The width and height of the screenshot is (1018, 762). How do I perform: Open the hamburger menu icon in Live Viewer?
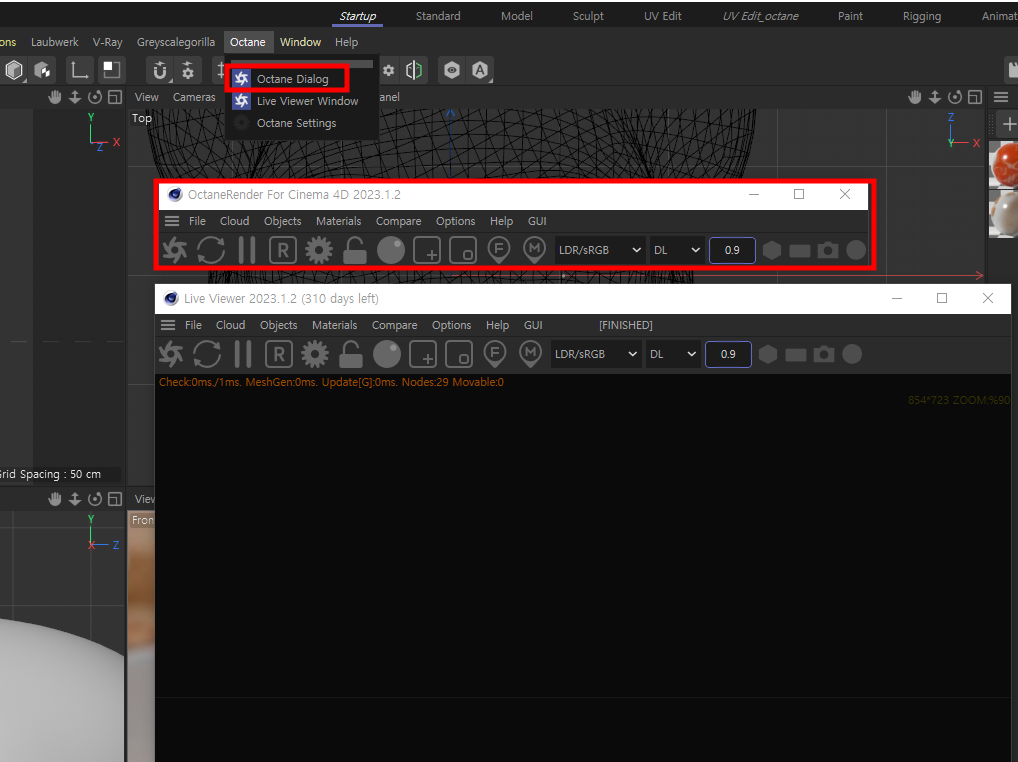(168, 325)
